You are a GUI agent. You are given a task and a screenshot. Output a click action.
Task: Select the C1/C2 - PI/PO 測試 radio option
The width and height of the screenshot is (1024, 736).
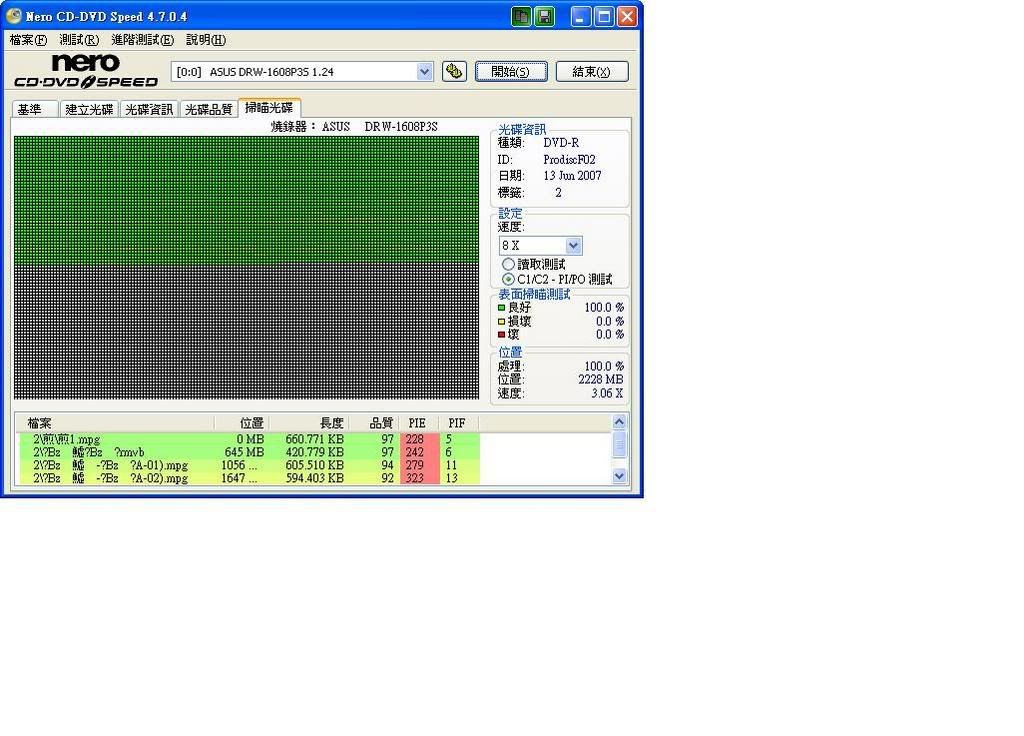pos(508,279)
